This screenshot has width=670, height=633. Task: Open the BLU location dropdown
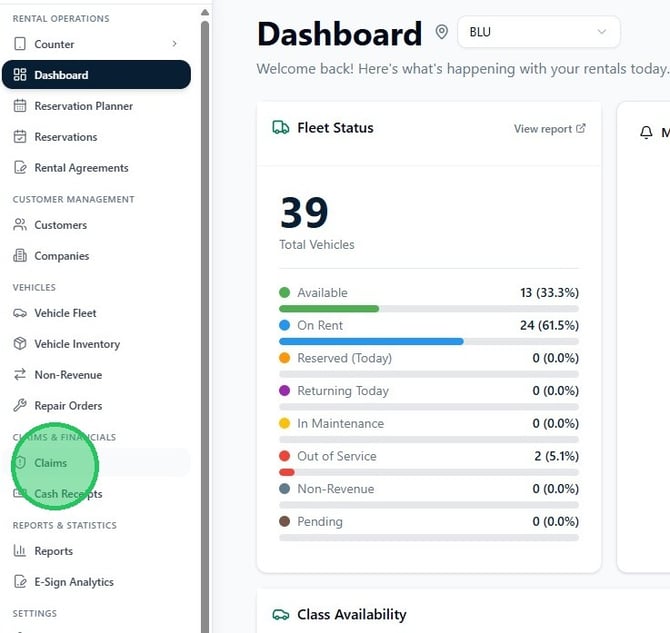point(538,32)
